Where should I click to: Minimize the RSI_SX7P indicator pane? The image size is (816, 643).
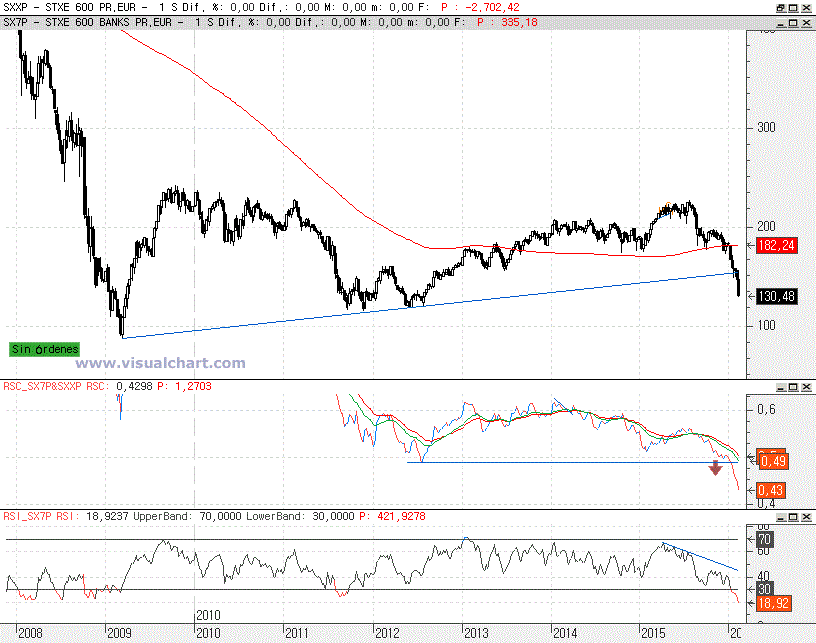point(781,517)
